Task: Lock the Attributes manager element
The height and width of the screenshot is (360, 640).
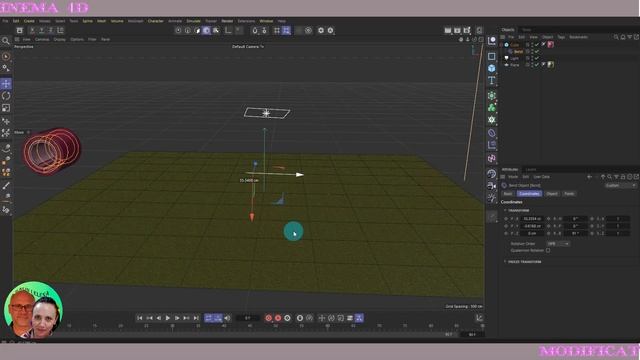Action: [623, 177]
